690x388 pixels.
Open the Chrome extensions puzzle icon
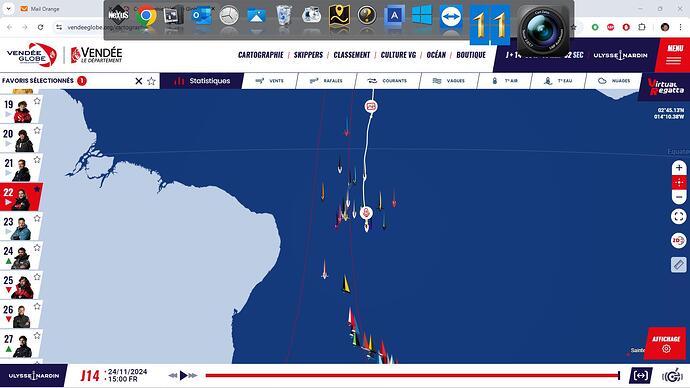coord(642,27)
